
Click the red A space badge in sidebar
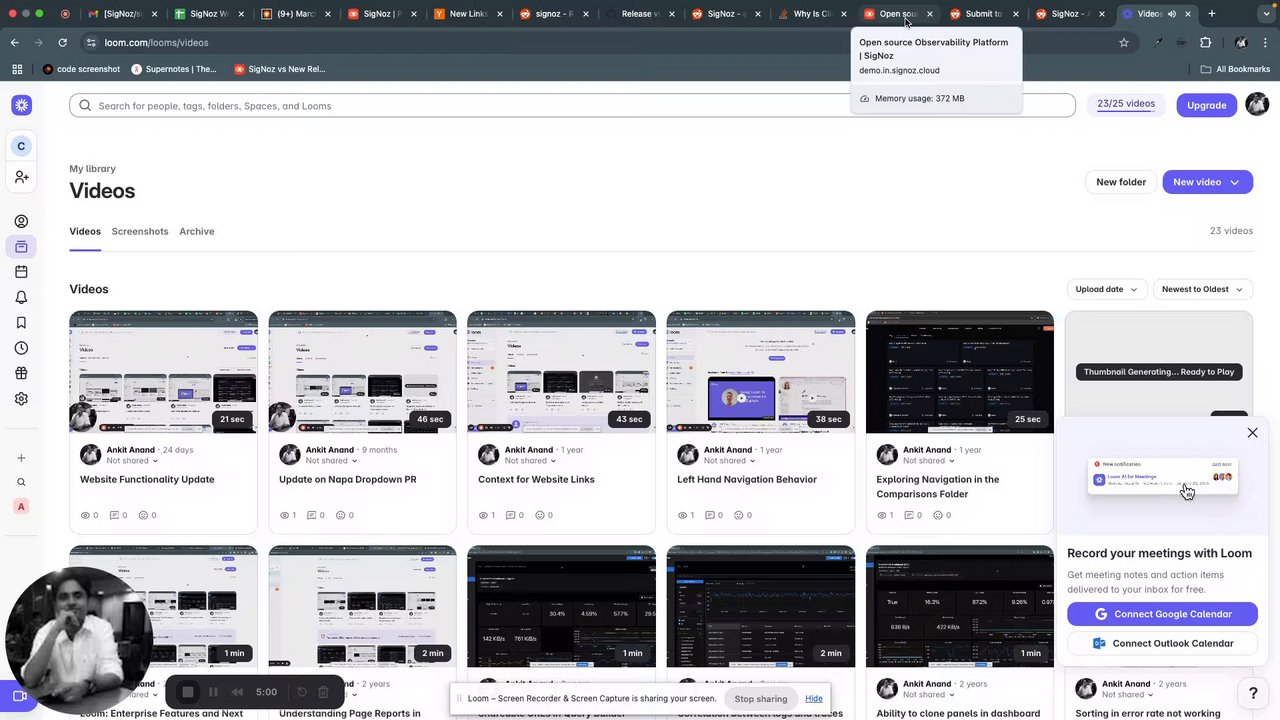21,507
